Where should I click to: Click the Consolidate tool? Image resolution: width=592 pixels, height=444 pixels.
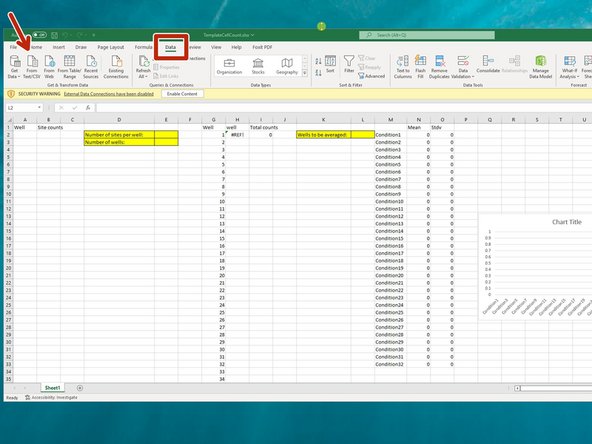click(x=488, y=64)
